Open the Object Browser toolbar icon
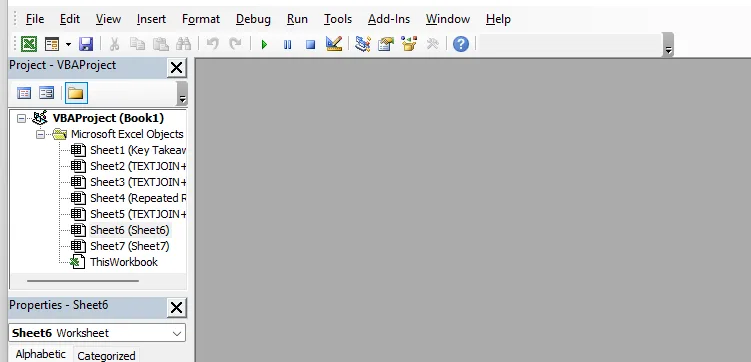This screenshot has height=362, width=751. click(409, 44)
